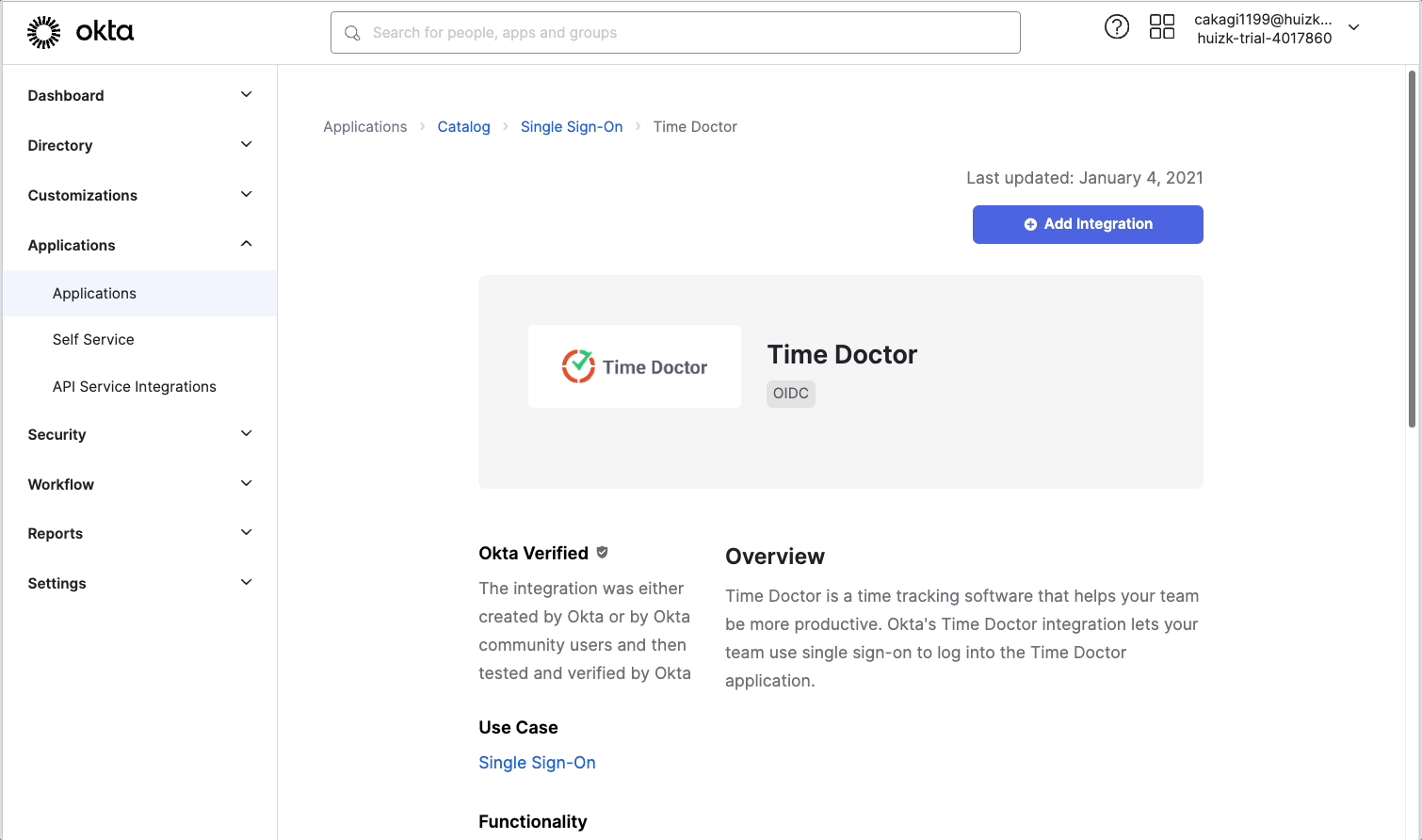1422x840 pixels.
Task: Select the Applications sub-item in the sidebar
Action: (x=94, y=293)
